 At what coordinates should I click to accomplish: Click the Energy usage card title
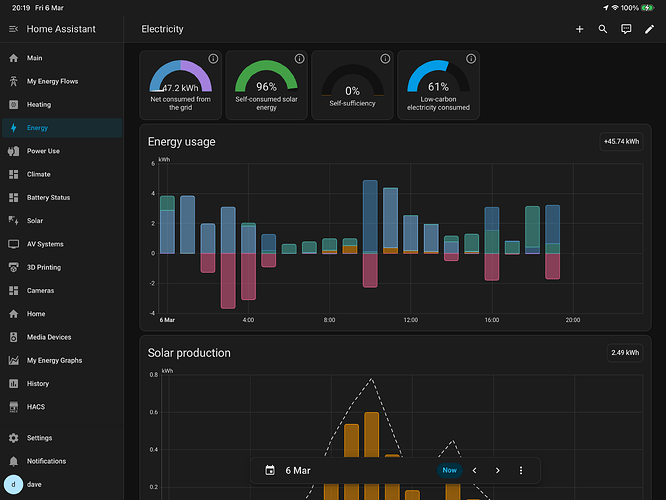coord(181,142)
